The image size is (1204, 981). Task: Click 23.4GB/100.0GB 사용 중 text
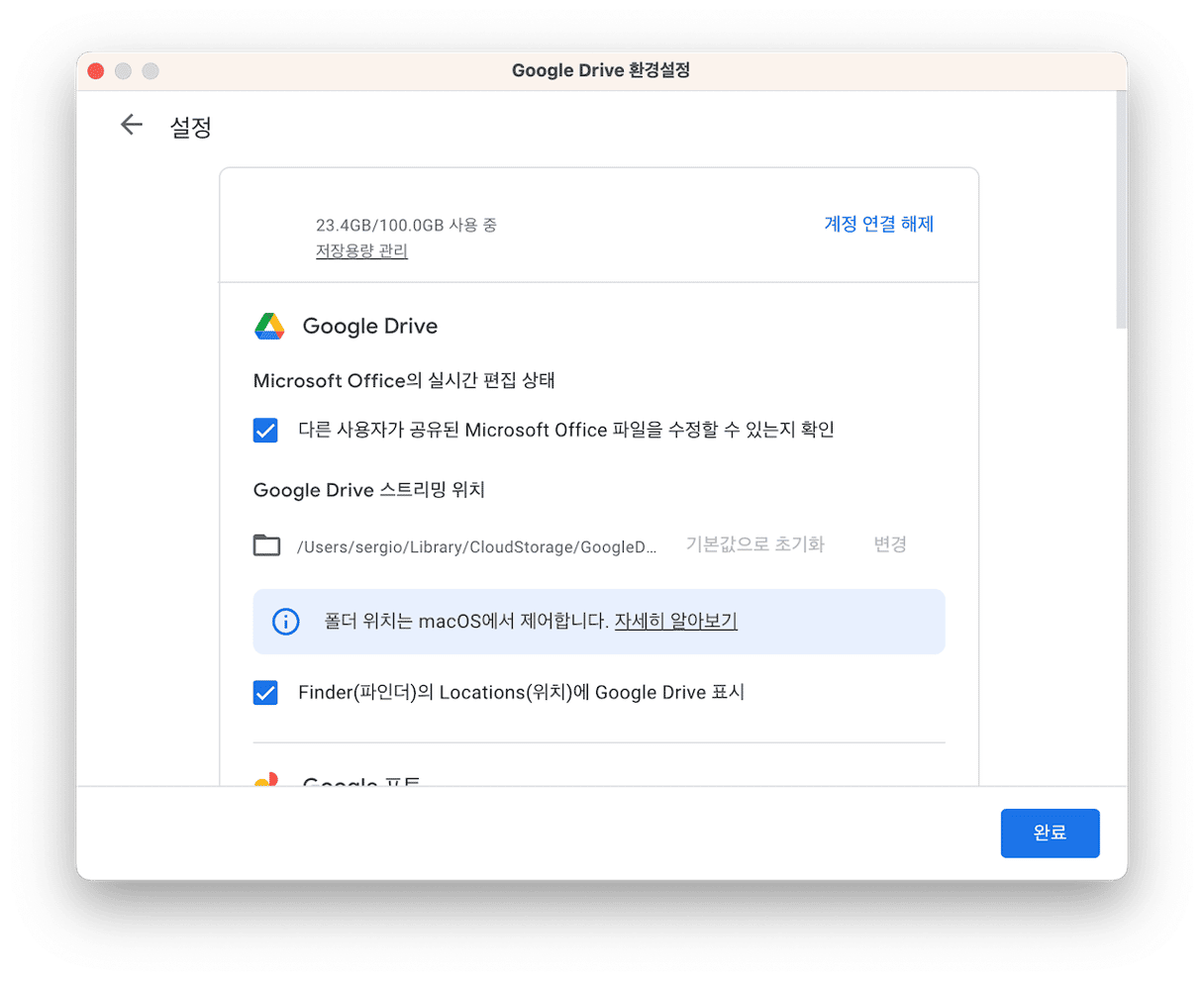tap(406, 226)
